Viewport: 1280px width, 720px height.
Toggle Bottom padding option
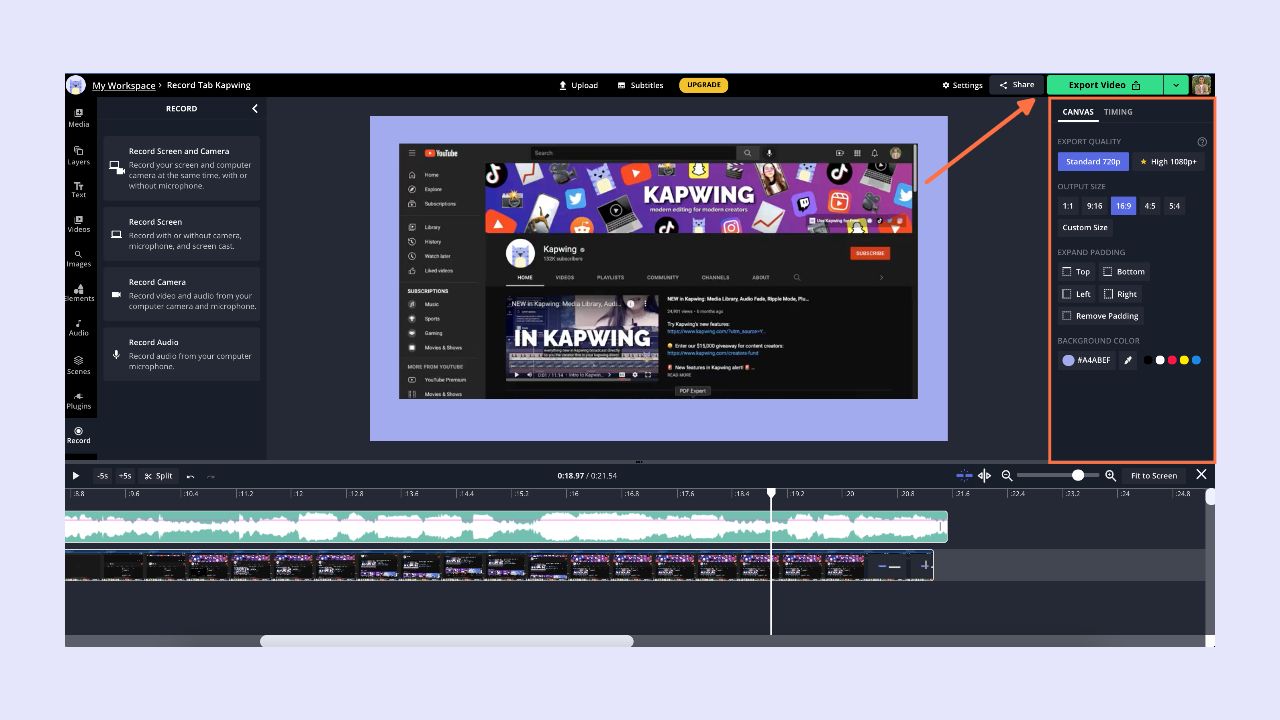pyautogui.click(x=1124, y=272)
